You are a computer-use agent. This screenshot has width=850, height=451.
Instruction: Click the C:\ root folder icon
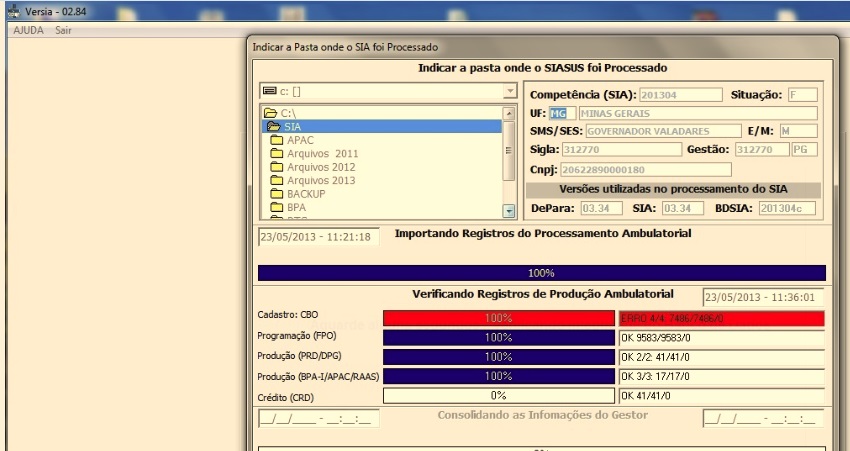270,113
